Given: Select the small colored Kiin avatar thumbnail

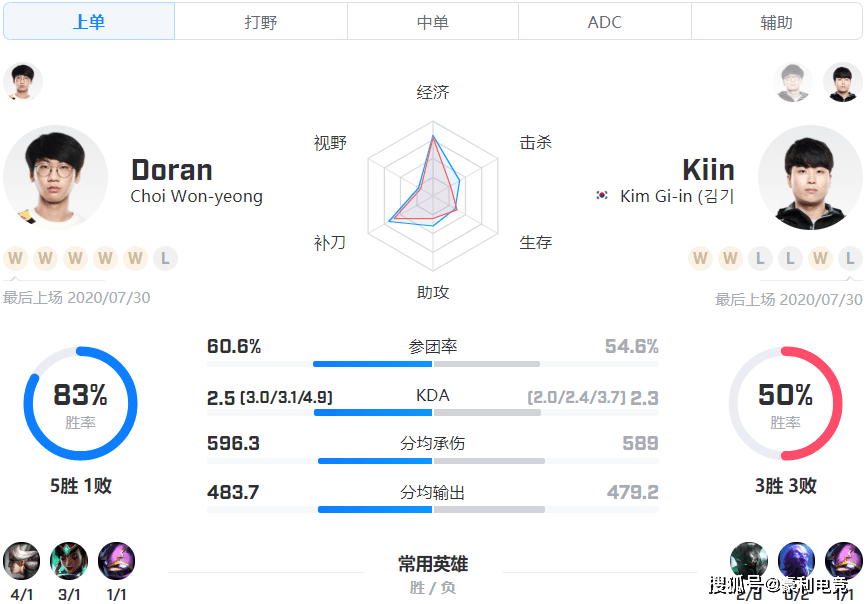Looking at the screenshot, I should [x=843, y=82].
